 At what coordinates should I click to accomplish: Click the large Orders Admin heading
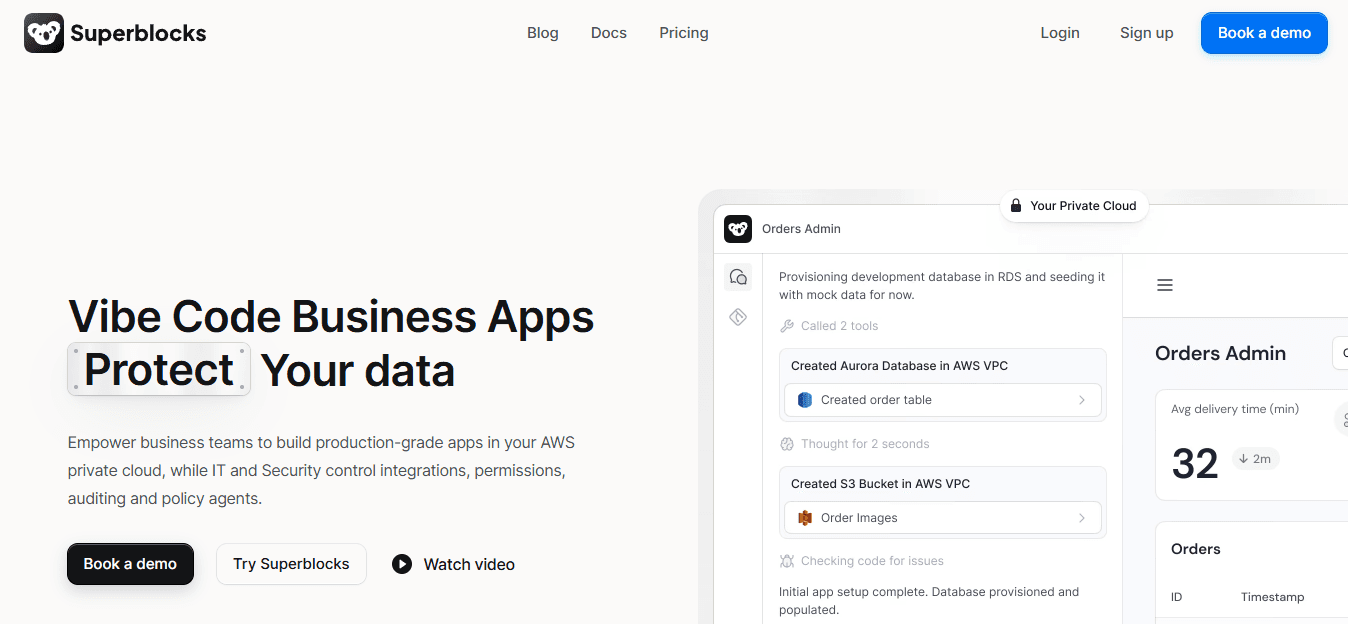1220,353
